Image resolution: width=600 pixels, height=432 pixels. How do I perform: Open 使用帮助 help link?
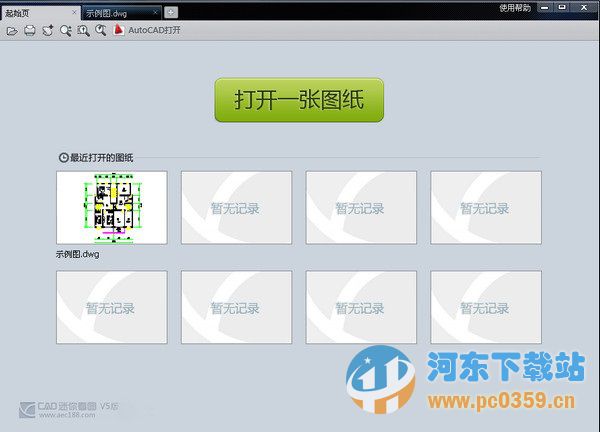point(515,8)
